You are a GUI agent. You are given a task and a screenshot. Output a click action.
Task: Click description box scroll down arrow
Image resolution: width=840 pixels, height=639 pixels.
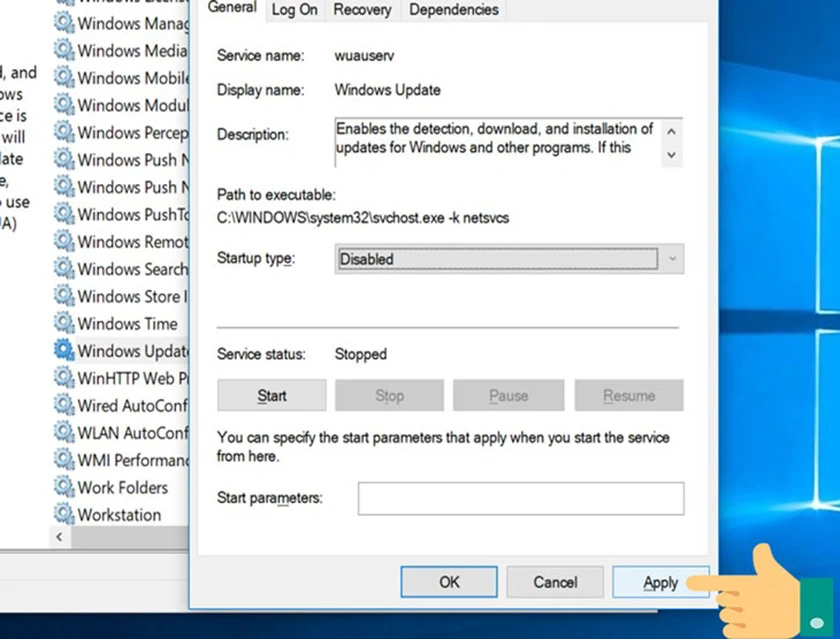point(672,155)
